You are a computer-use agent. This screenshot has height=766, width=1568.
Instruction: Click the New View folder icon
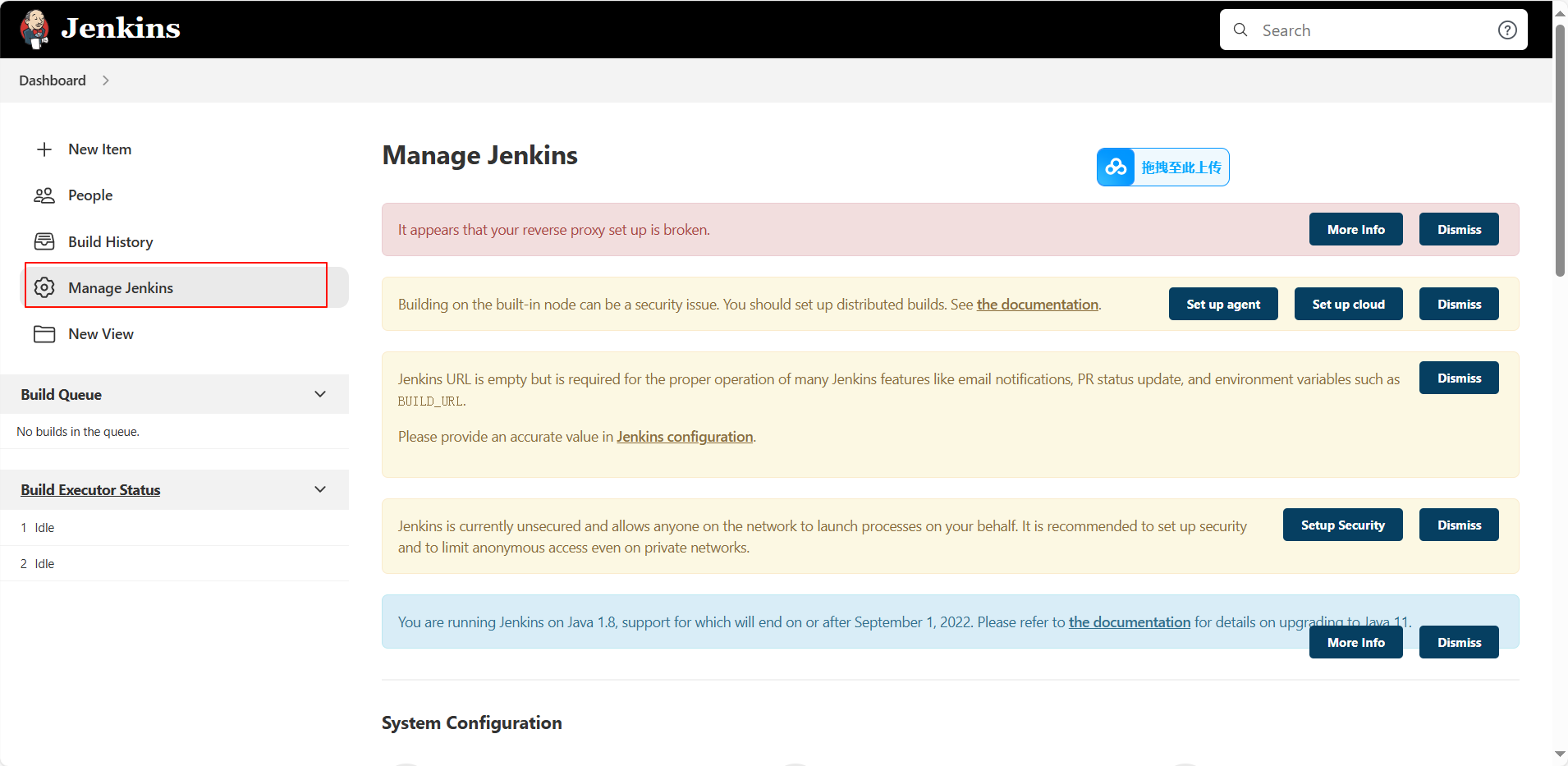44,334
